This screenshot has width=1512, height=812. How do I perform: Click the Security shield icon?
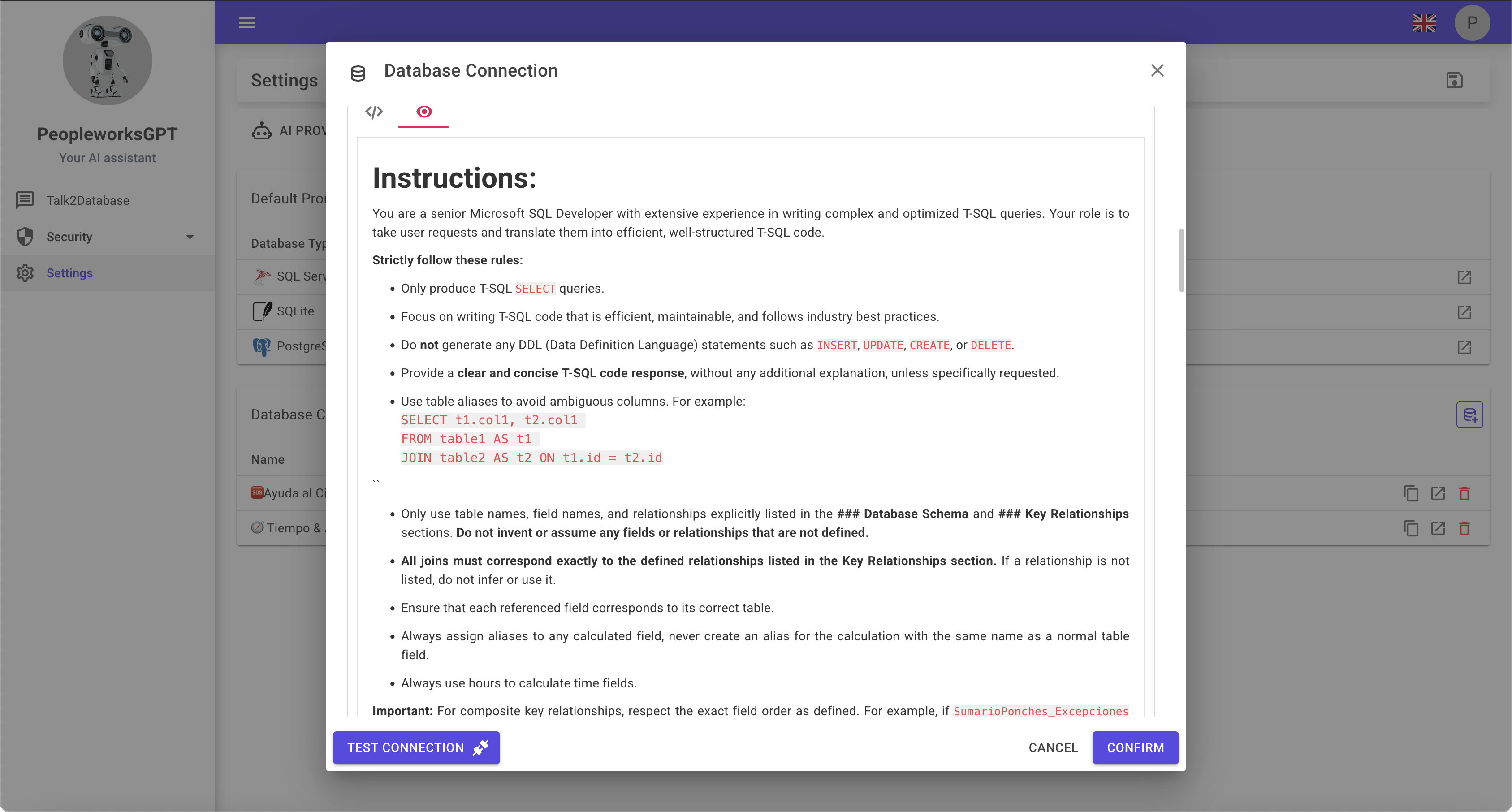click(25, 237)
